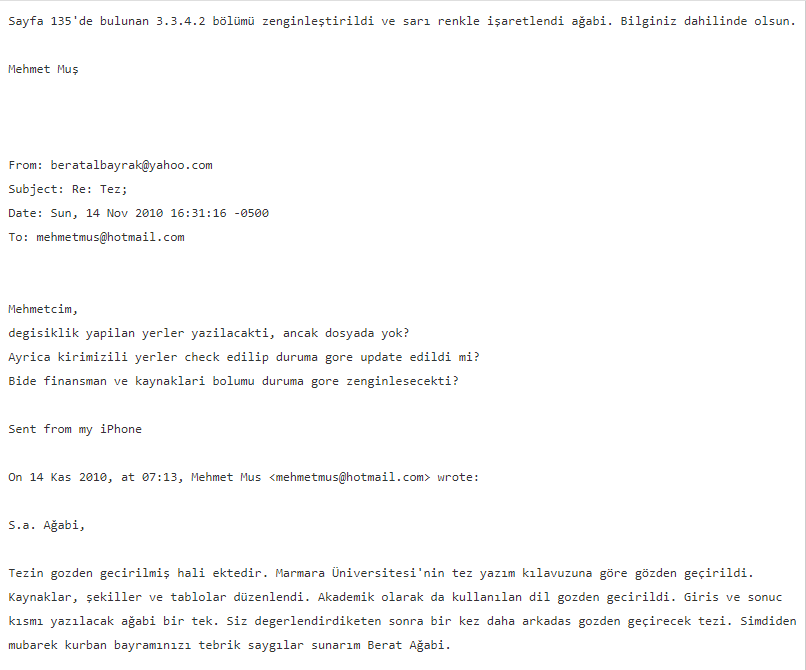Click the line starting 'Tezin gozden gecirilmiş'
The image size is (806, 670).
(380, 573)
